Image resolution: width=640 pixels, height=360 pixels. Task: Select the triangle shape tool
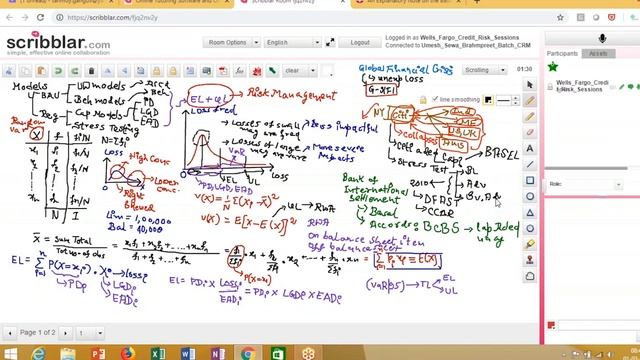click(530, 212)
